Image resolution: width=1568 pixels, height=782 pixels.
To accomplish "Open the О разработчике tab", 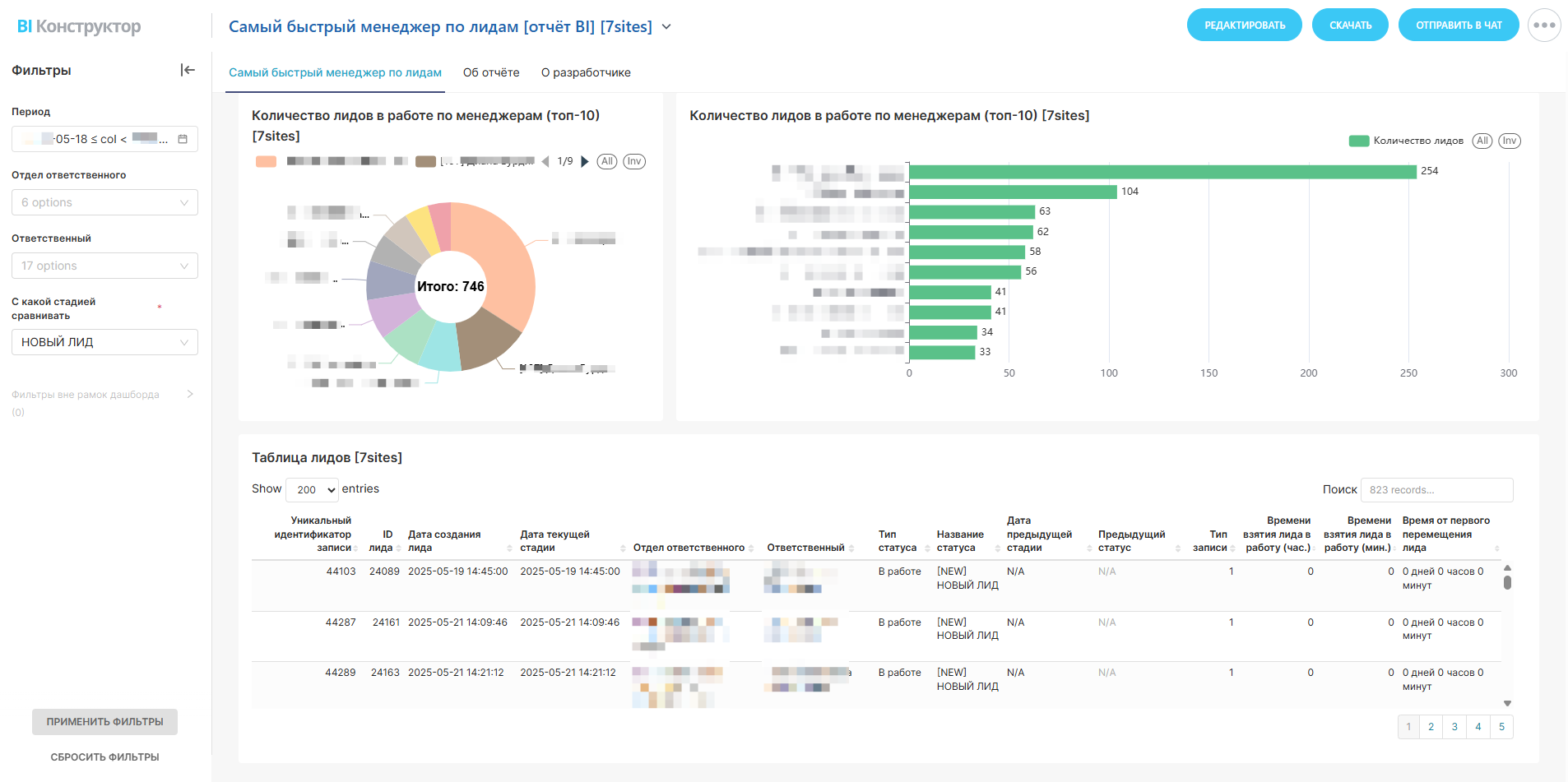I will pyautogui.click(x=586, y=73).
